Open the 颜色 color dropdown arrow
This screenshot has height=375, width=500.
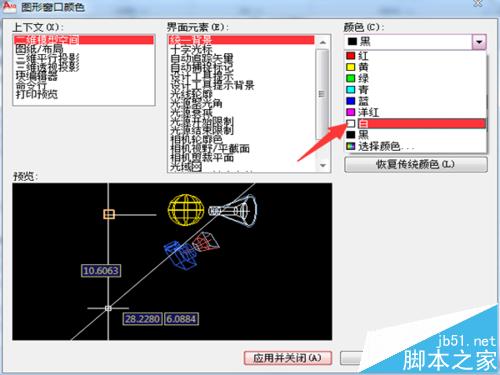tap(479, 42)
